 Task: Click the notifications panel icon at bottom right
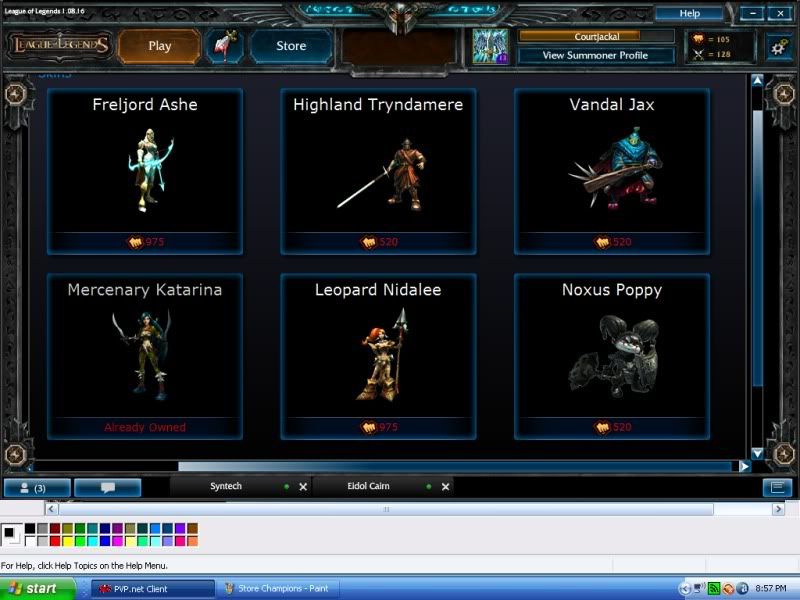776,488
